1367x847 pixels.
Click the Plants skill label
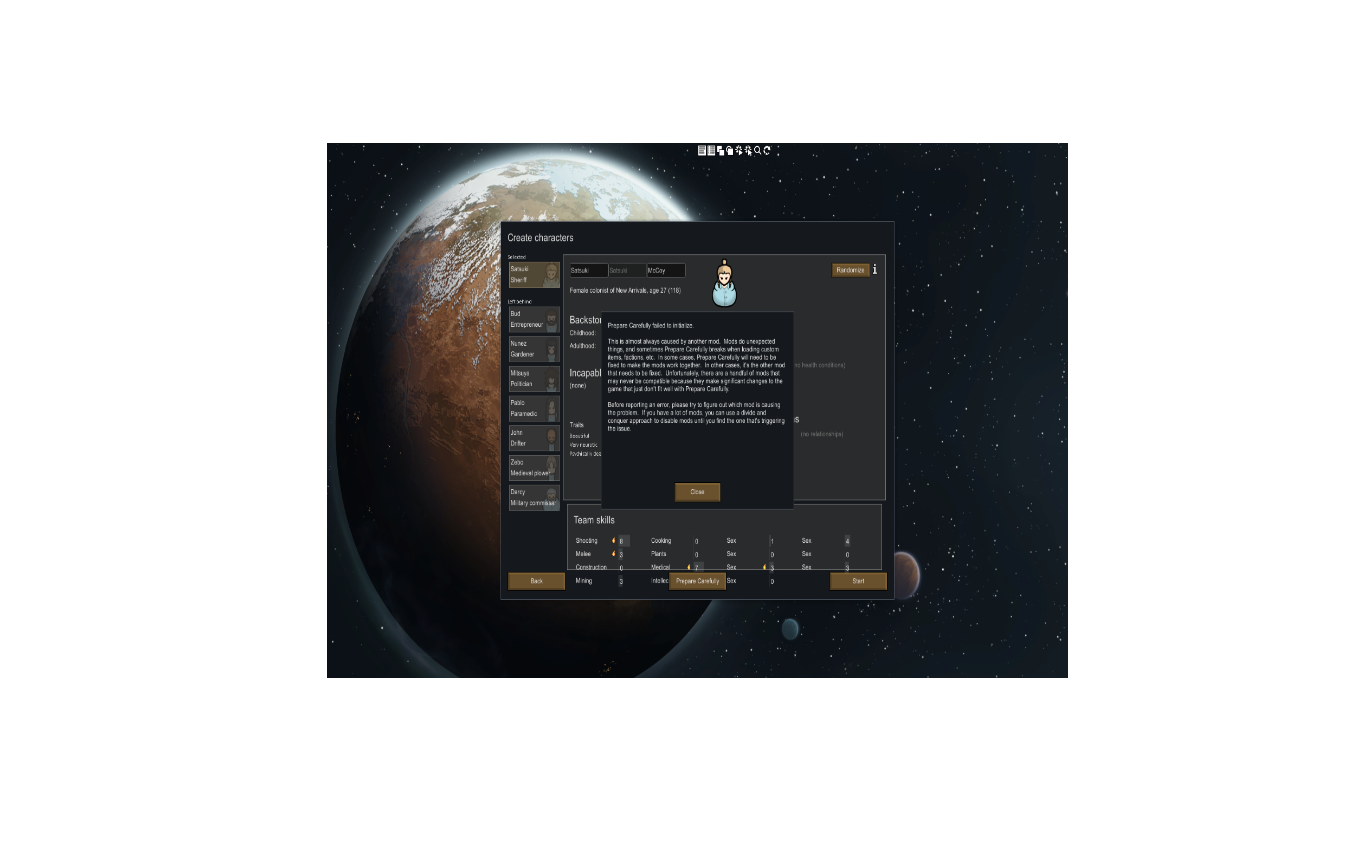(658, 554)
